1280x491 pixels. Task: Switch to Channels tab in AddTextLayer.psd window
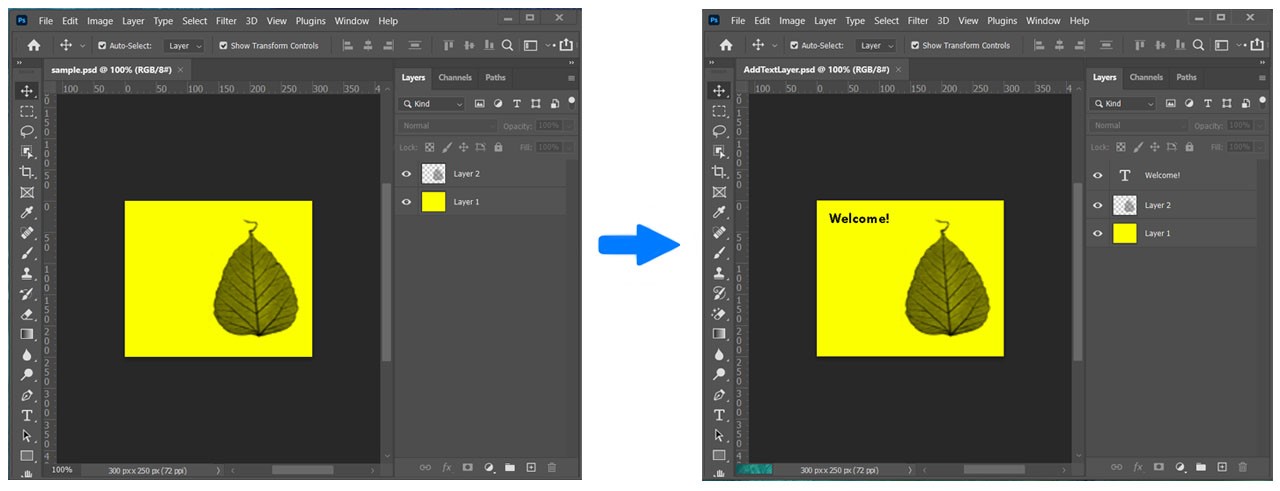pyautogui.click(x=1146, y=77)
